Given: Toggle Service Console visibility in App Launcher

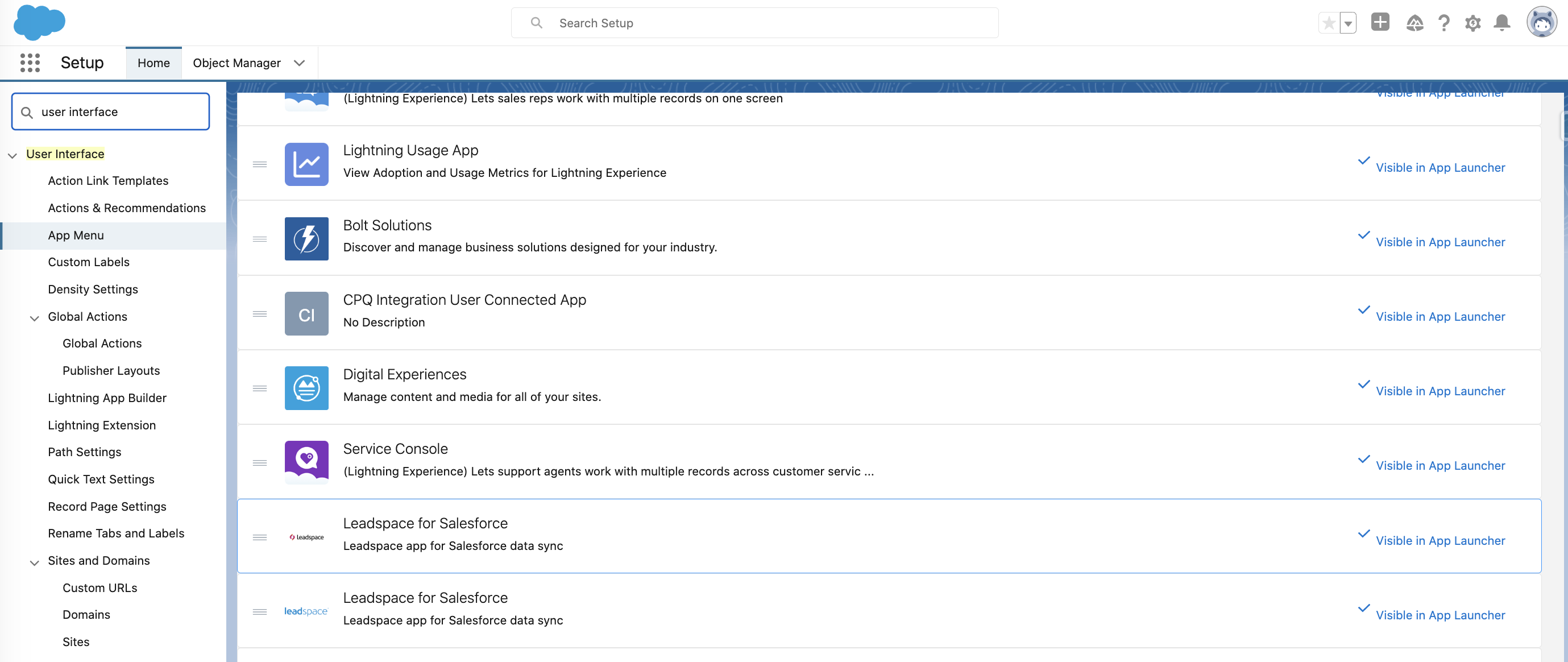Looking at the screenshot, I should click(1431, 464).
